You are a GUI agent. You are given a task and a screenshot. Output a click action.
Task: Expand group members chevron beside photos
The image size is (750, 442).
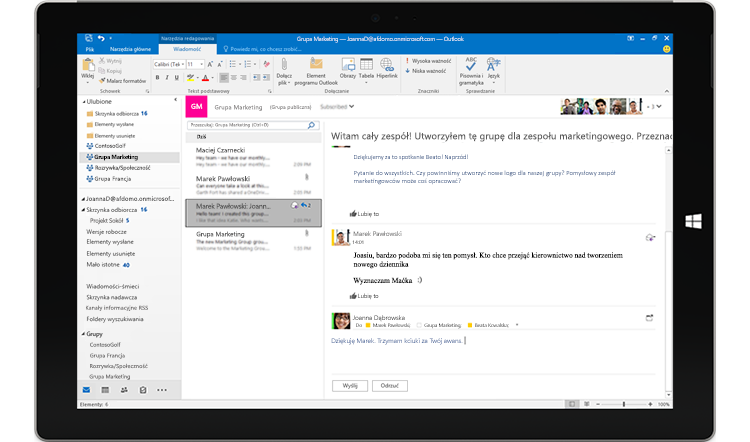[659, 106]
